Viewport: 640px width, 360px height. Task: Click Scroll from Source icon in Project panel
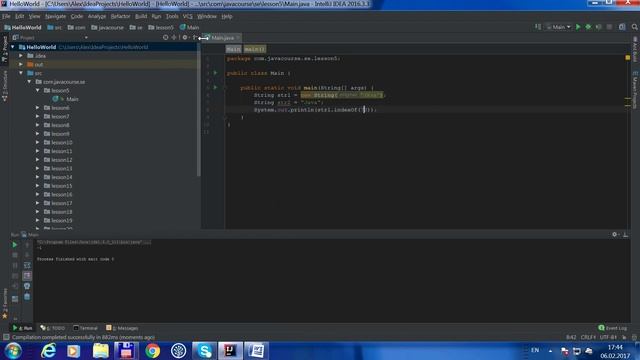165,38
